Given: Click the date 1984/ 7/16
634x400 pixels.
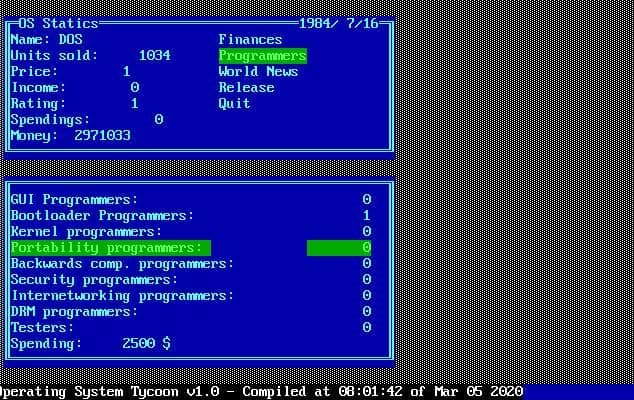Looking at the screenshot, I should point(339,23).
